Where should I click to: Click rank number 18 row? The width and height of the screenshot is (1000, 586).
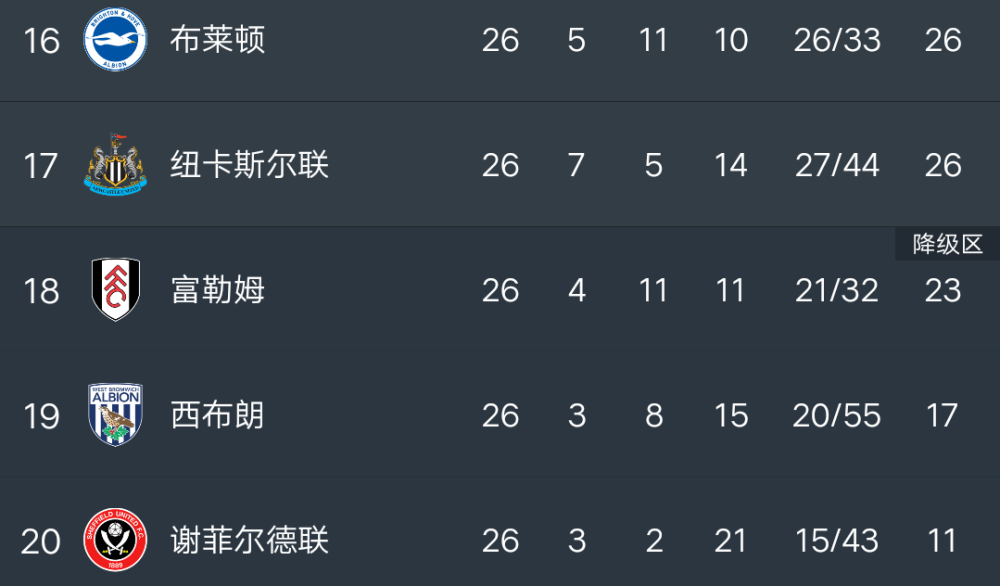click(41, 291)
